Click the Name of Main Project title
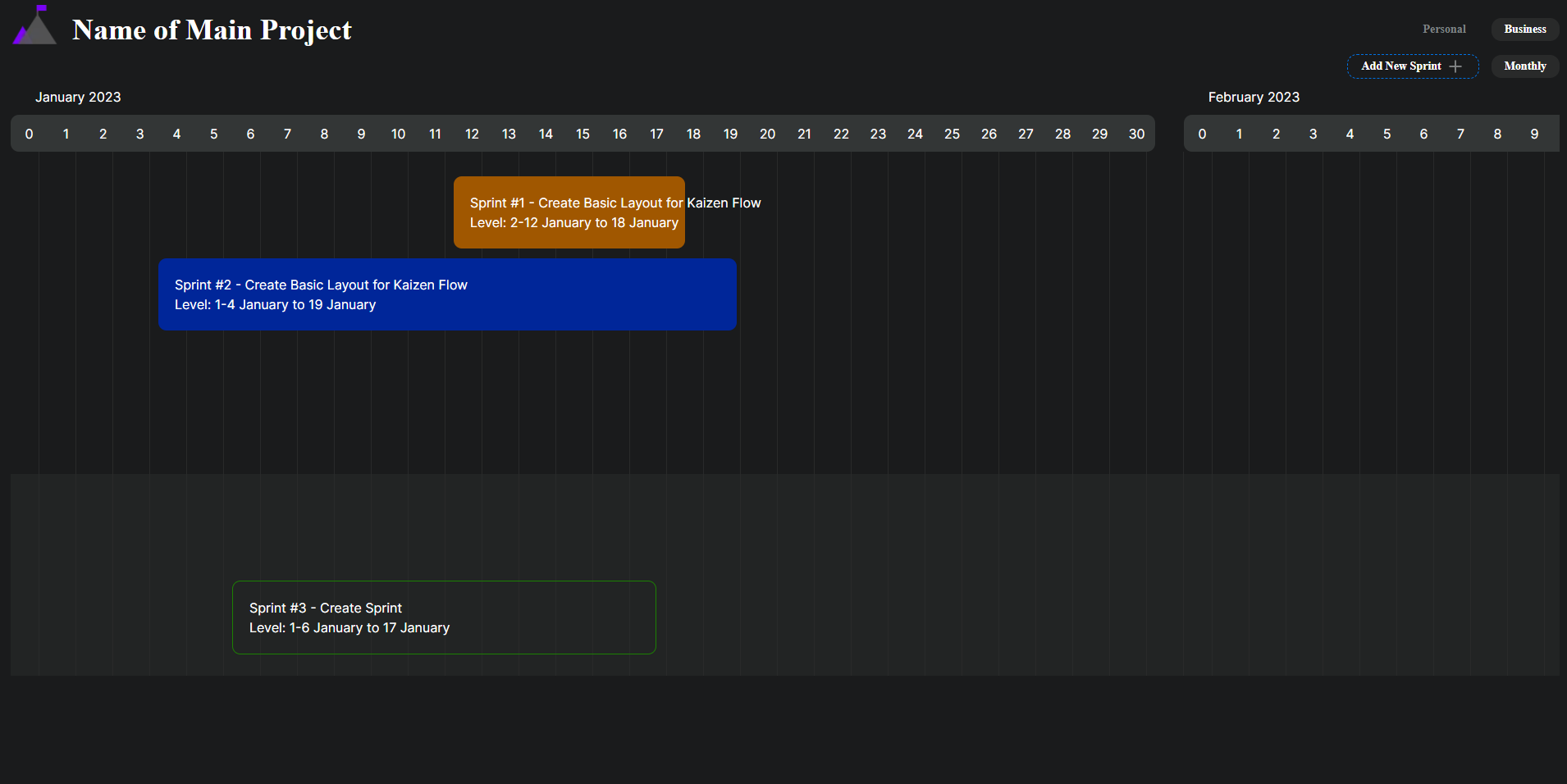 coord(212,30)
